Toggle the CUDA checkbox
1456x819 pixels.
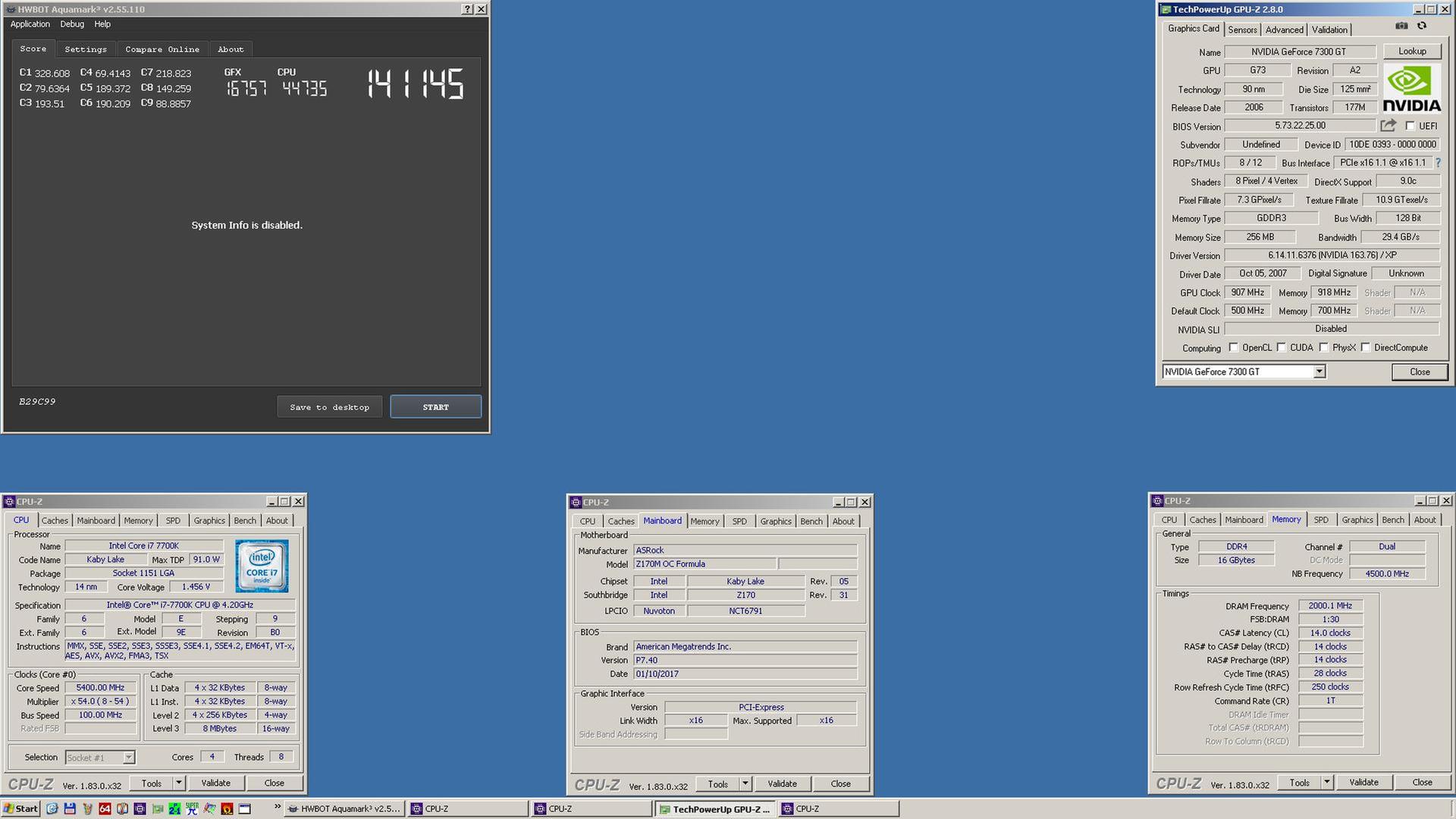pos(1282,347)
